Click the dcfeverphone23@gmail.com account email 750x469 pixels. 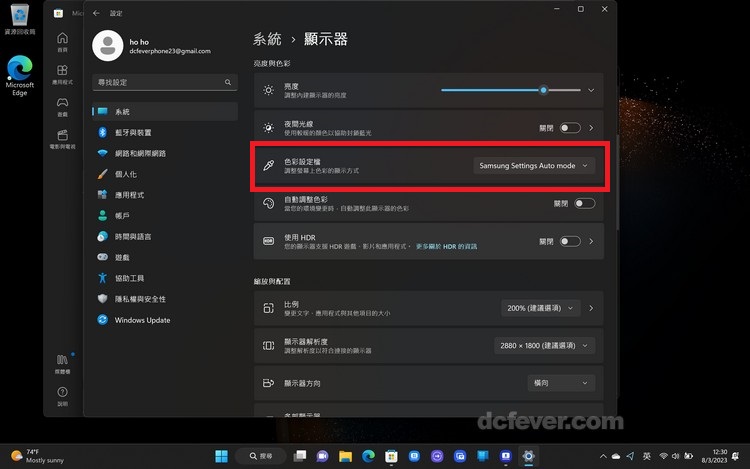point(170,51)
